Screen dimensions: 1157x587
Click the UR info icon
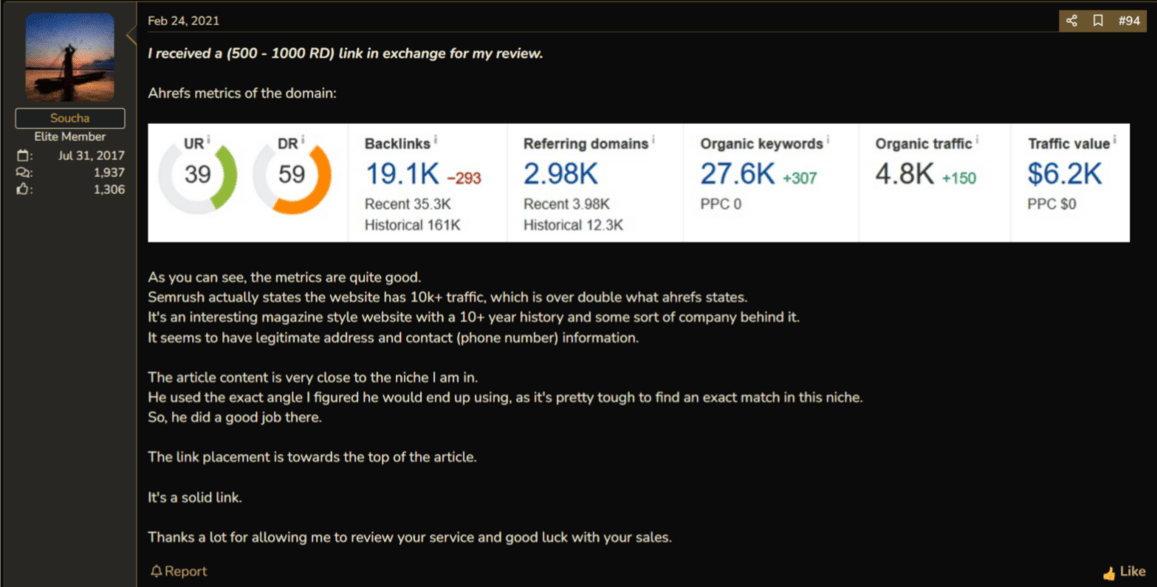209,139
